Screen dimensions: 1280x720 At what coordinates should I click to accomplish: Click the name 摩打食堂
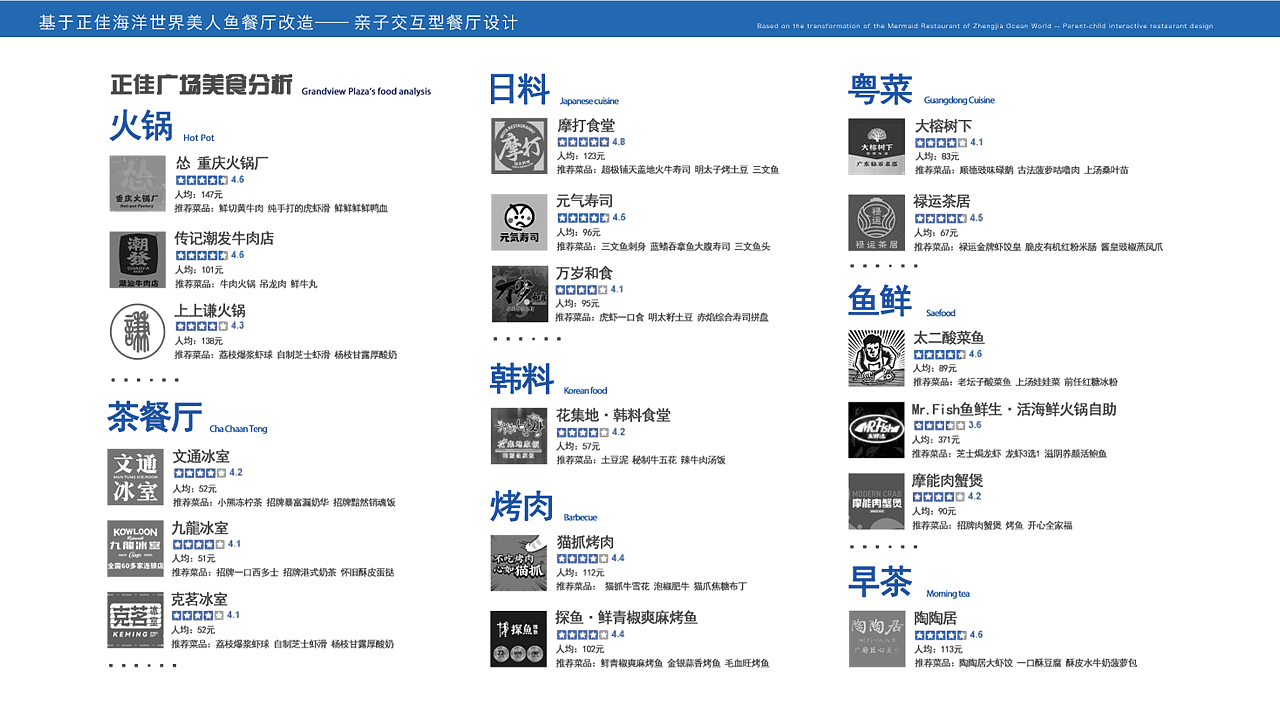pos(586,126)
